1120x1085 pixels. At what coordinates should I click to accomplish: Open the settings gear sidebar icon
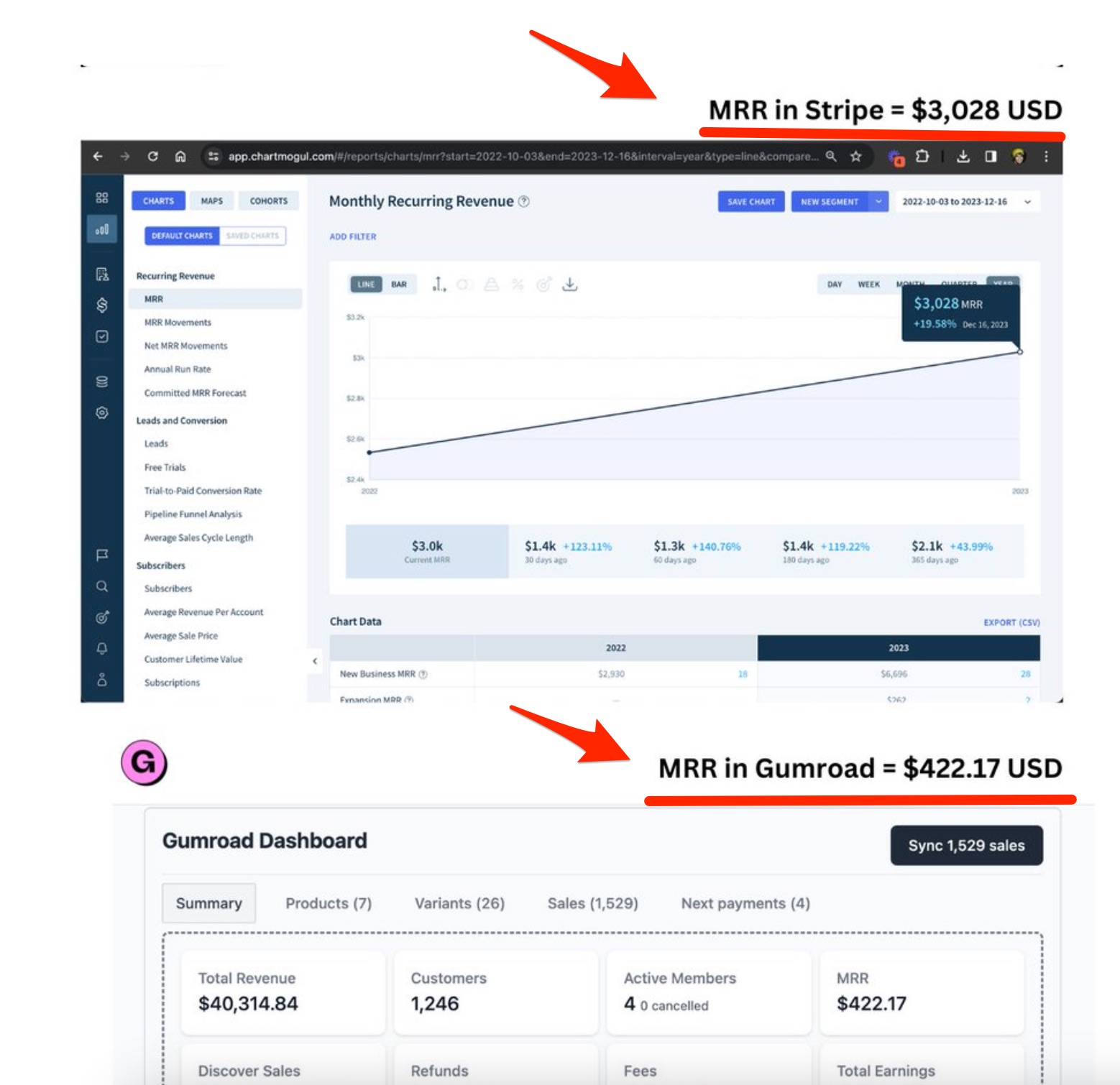click(x=102, y=412)
